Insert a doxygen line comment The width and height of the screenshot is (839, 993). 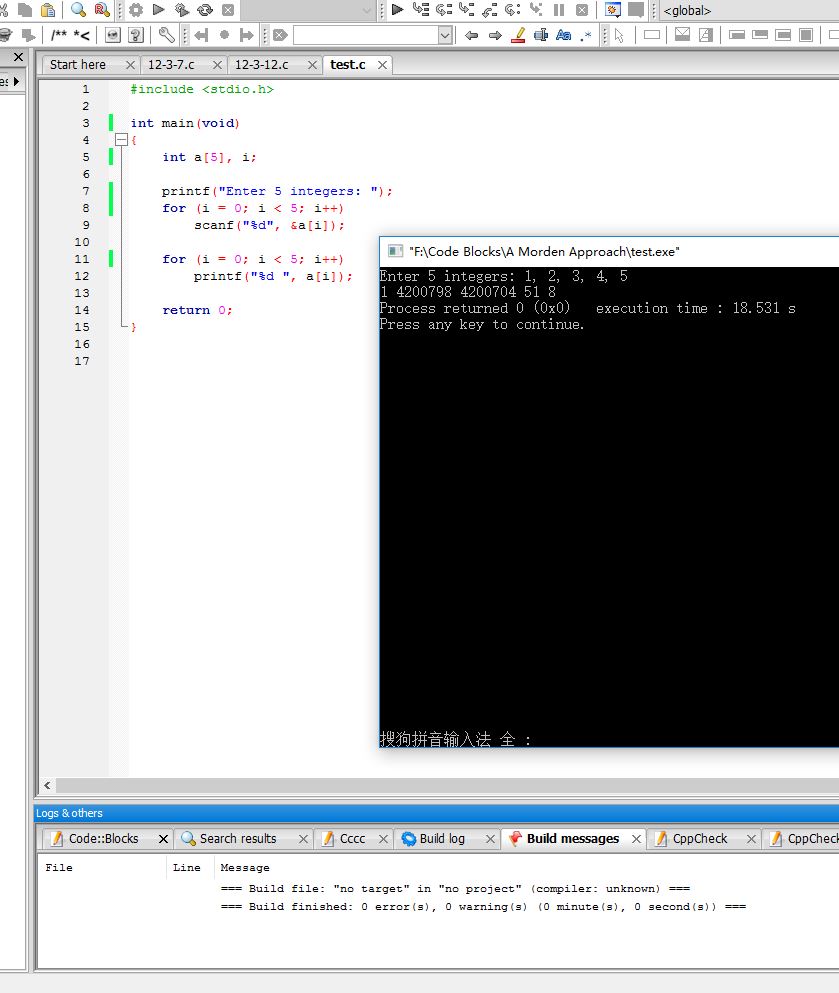point(82,35)
